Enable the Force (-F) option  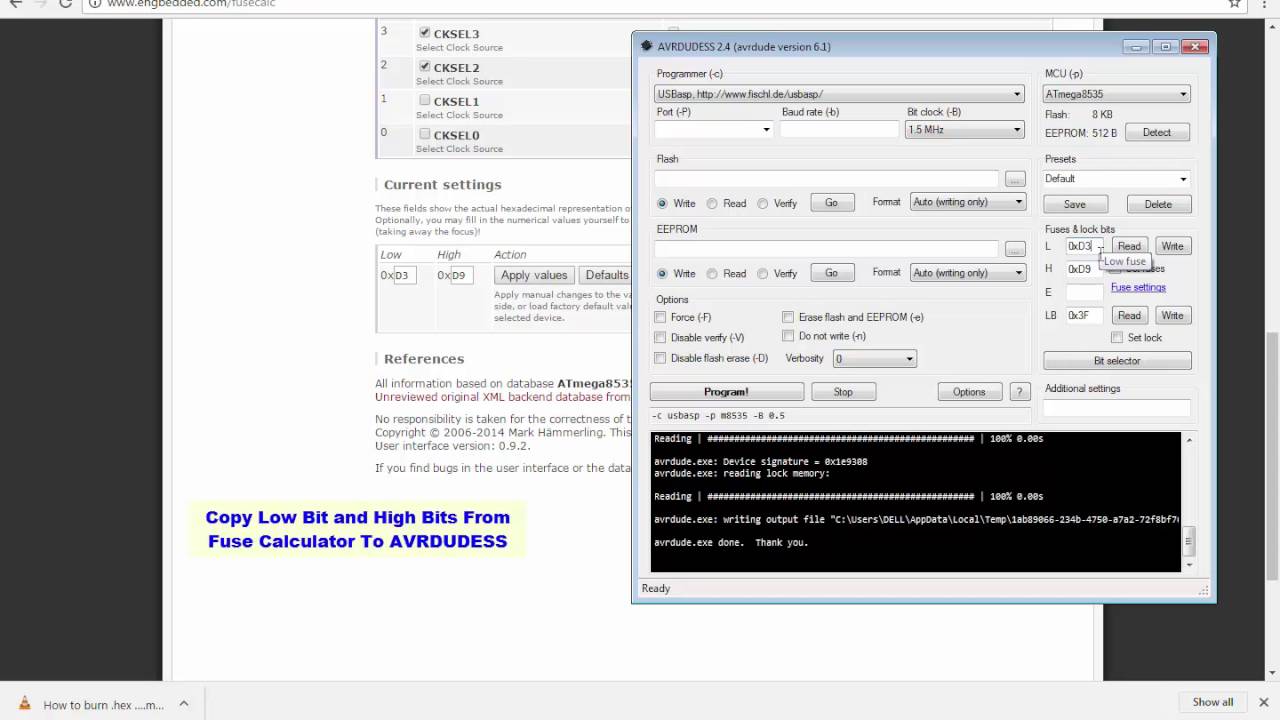[660, 317]
